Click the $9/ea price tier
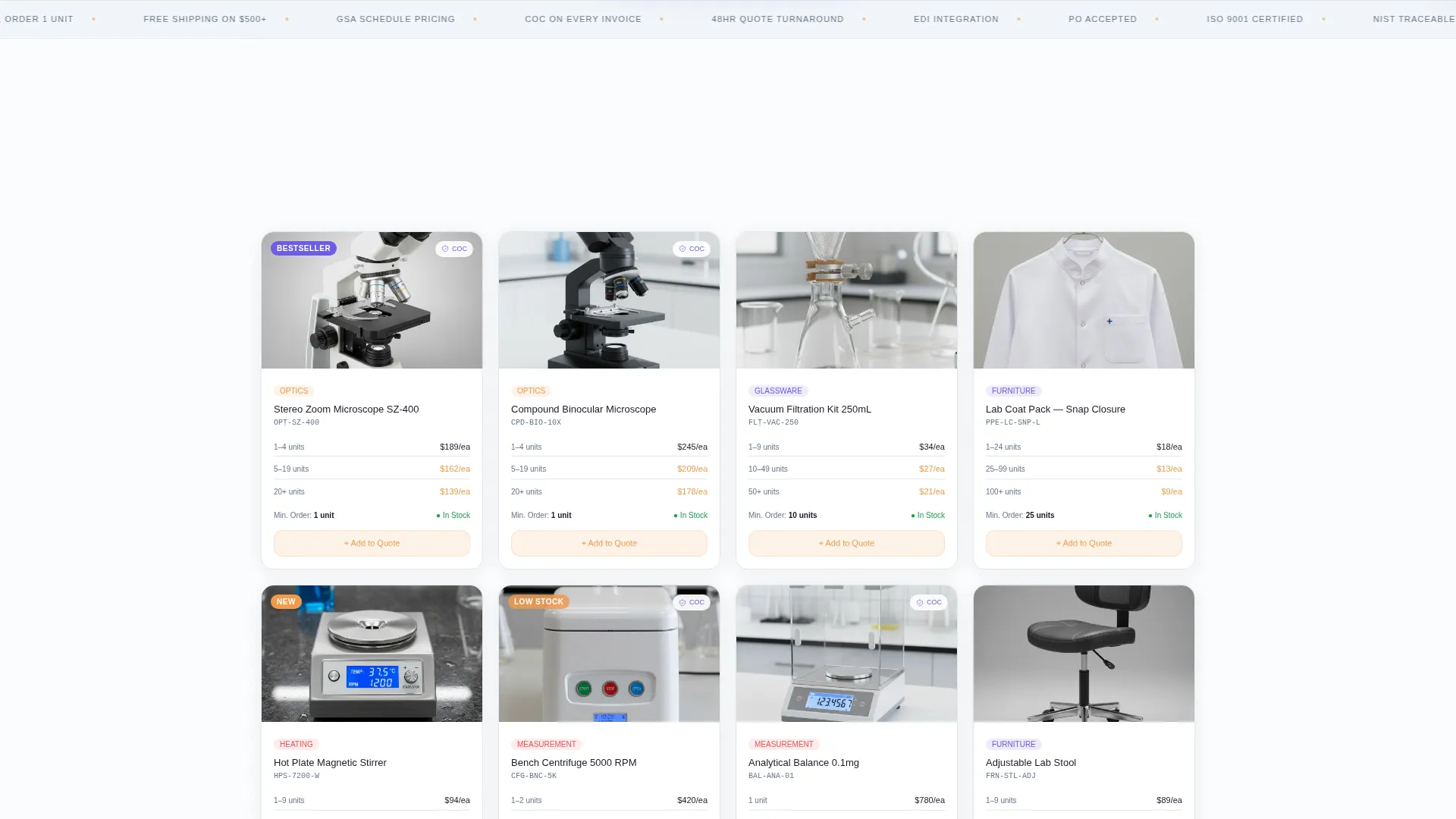This screenshot has height=819, width=1456. (x=1172, y=491)
